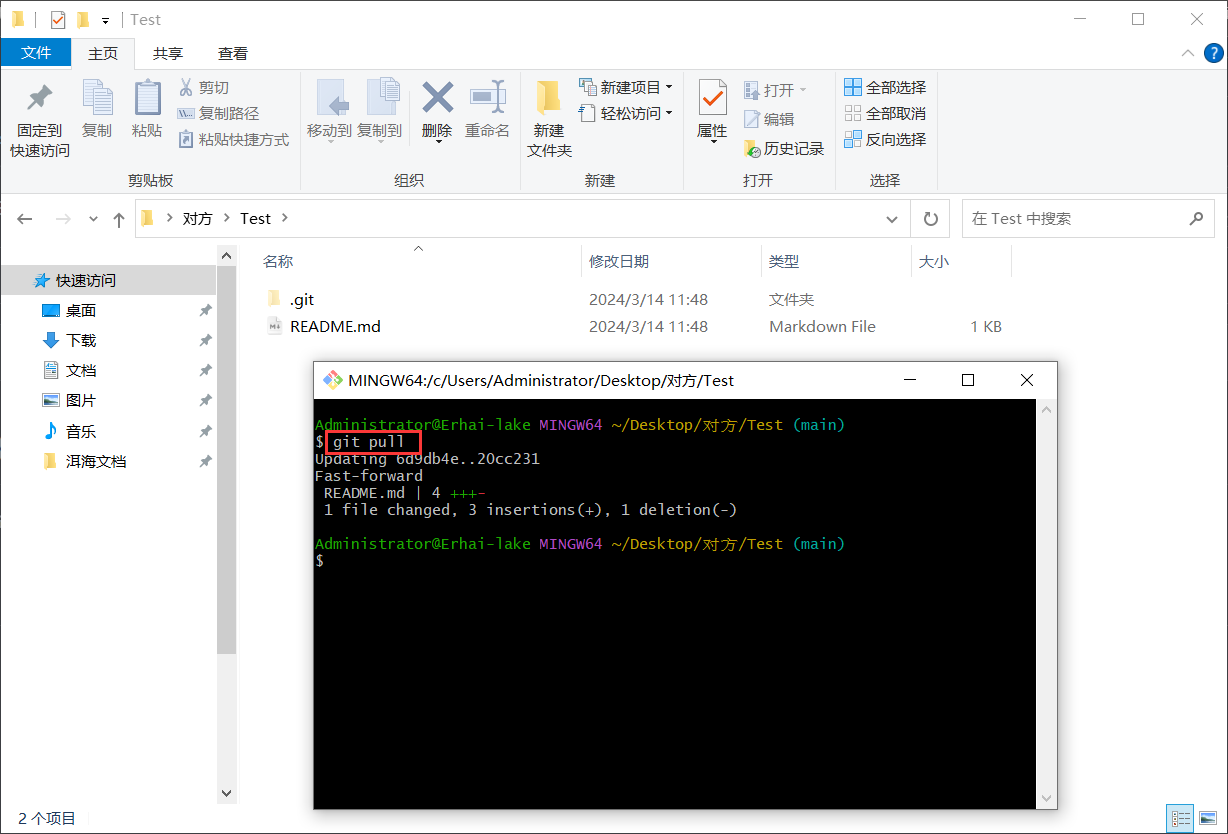Click the Rename icon in ribbon
1228x834 pixels.
pos(487,99)
